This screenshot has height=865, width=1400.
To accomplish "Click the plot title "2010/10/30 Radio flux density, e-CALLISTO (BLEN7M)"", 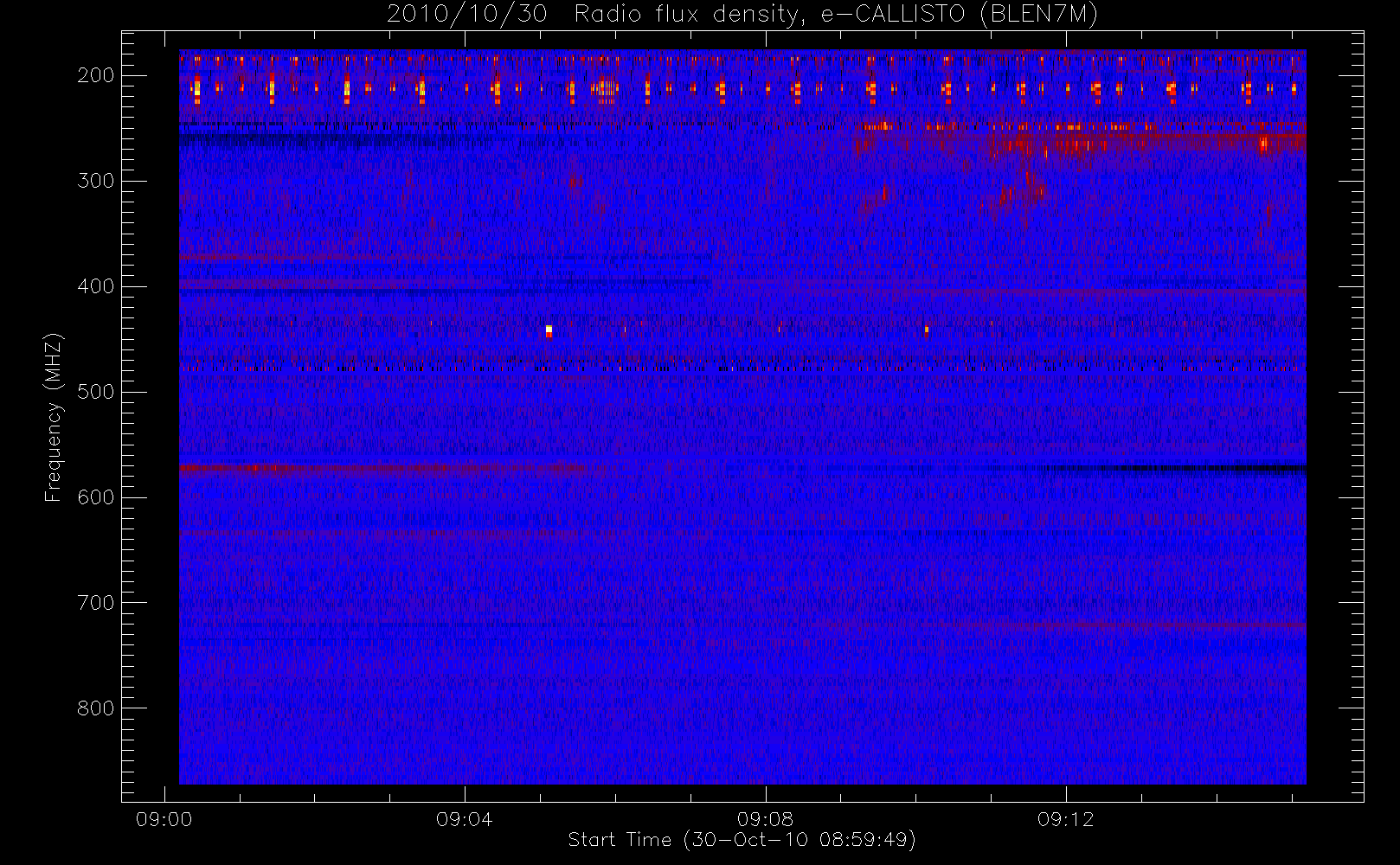I will 742,15.
